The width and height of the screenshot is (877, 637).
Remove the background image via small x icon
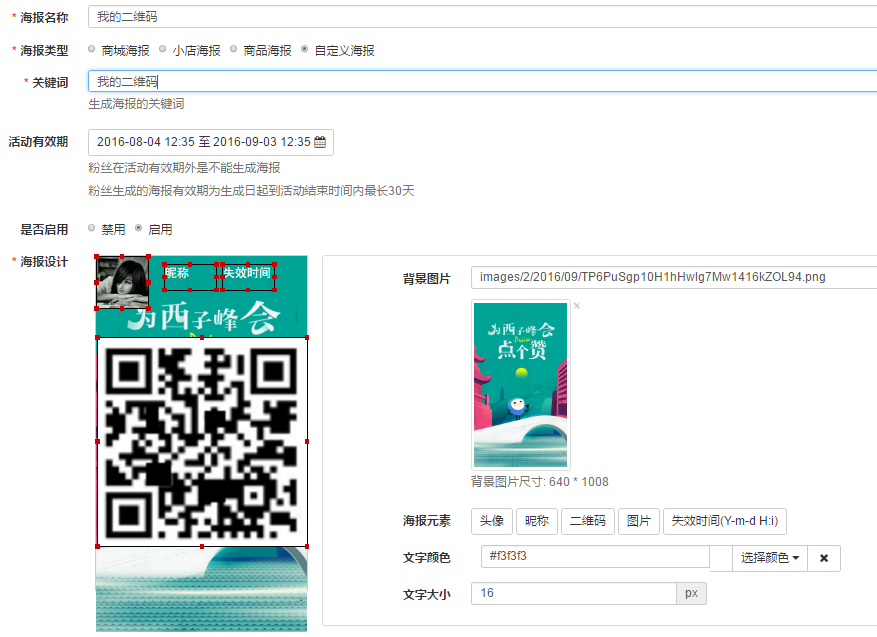(x=577, y=305)
